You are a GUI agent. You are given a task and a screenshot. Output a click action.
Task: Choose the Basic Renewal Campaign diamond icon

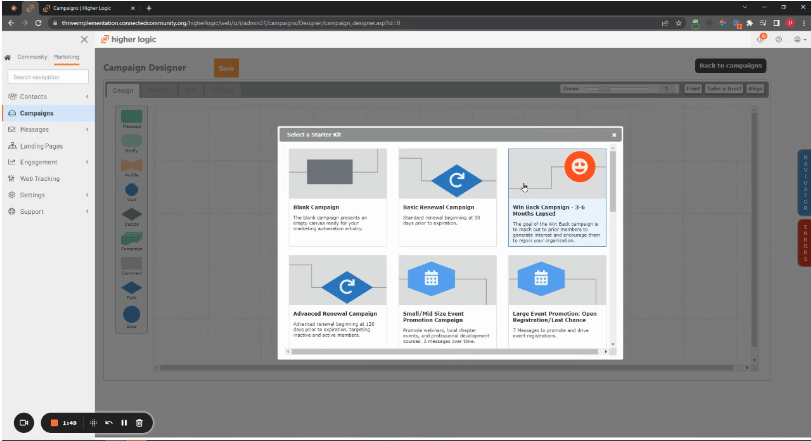(x=447, y=181)
